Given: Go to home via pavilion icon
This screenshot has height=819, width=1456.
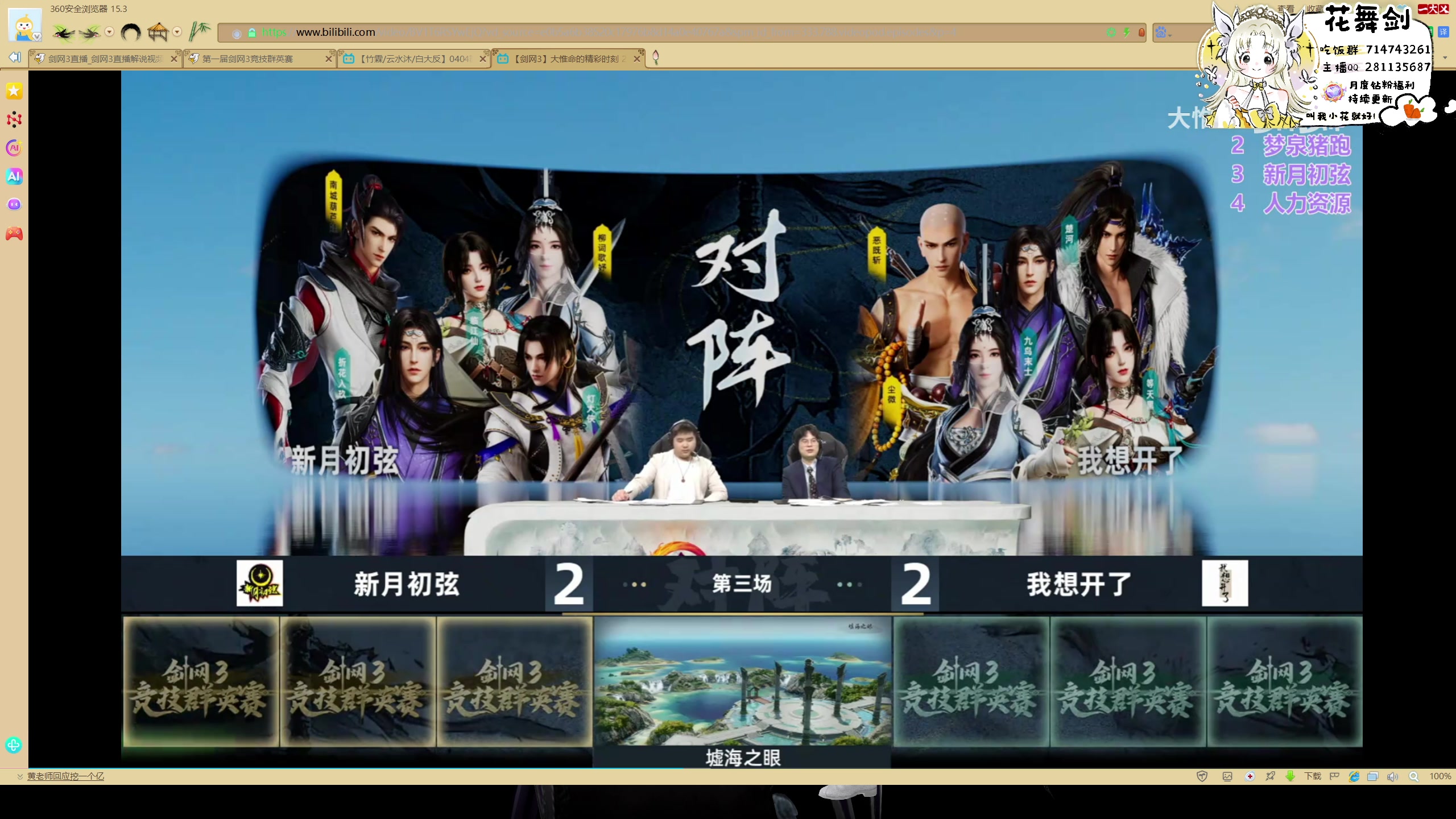Looking at the screenshot, I should [158, 32].
